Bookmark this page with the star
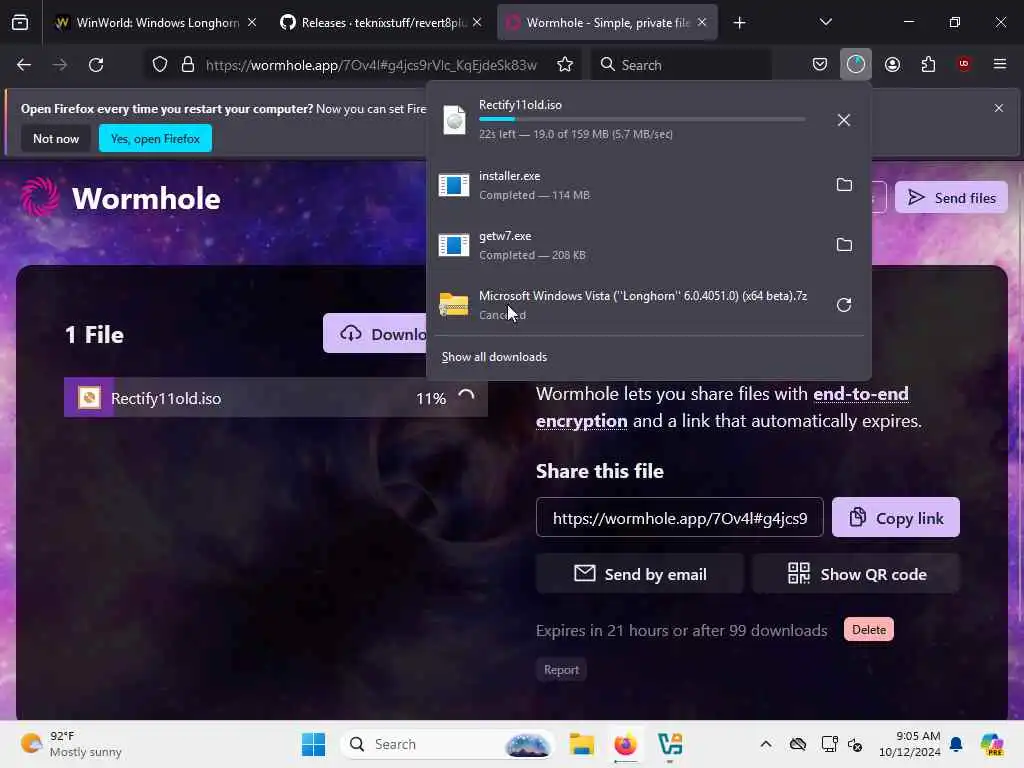Viewport: 1024px width, 768px height. pyautogui.click(x=565, y=65)
